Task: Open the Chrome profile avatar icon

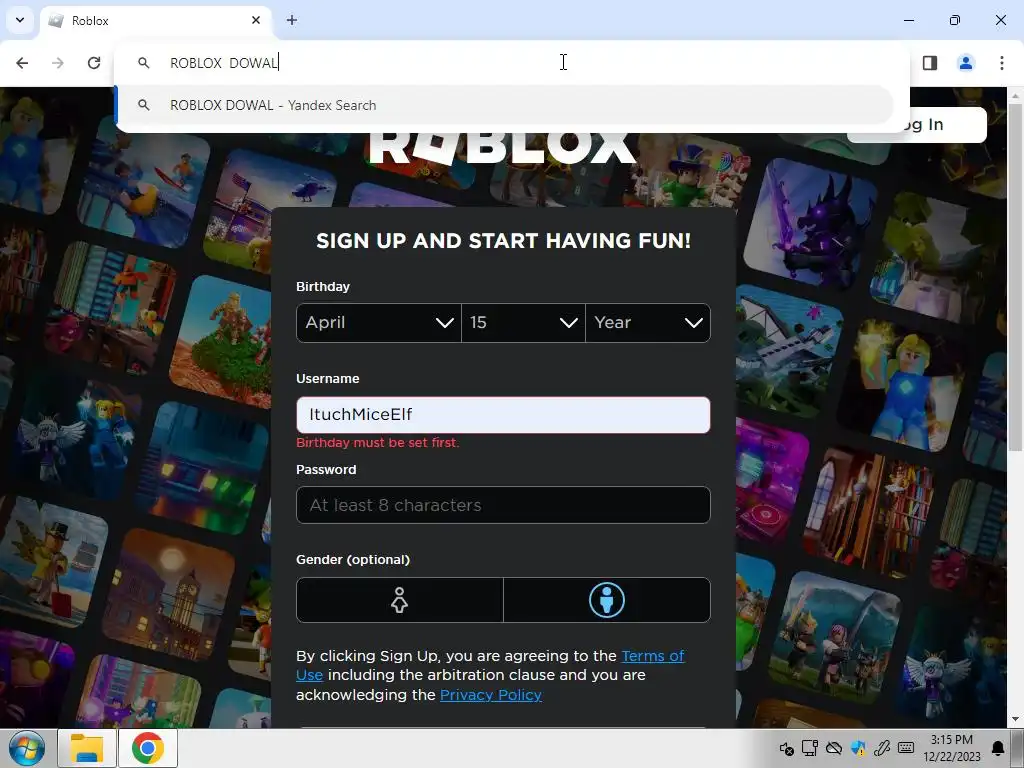Action: pyautogui.click(x=966, y=63)
